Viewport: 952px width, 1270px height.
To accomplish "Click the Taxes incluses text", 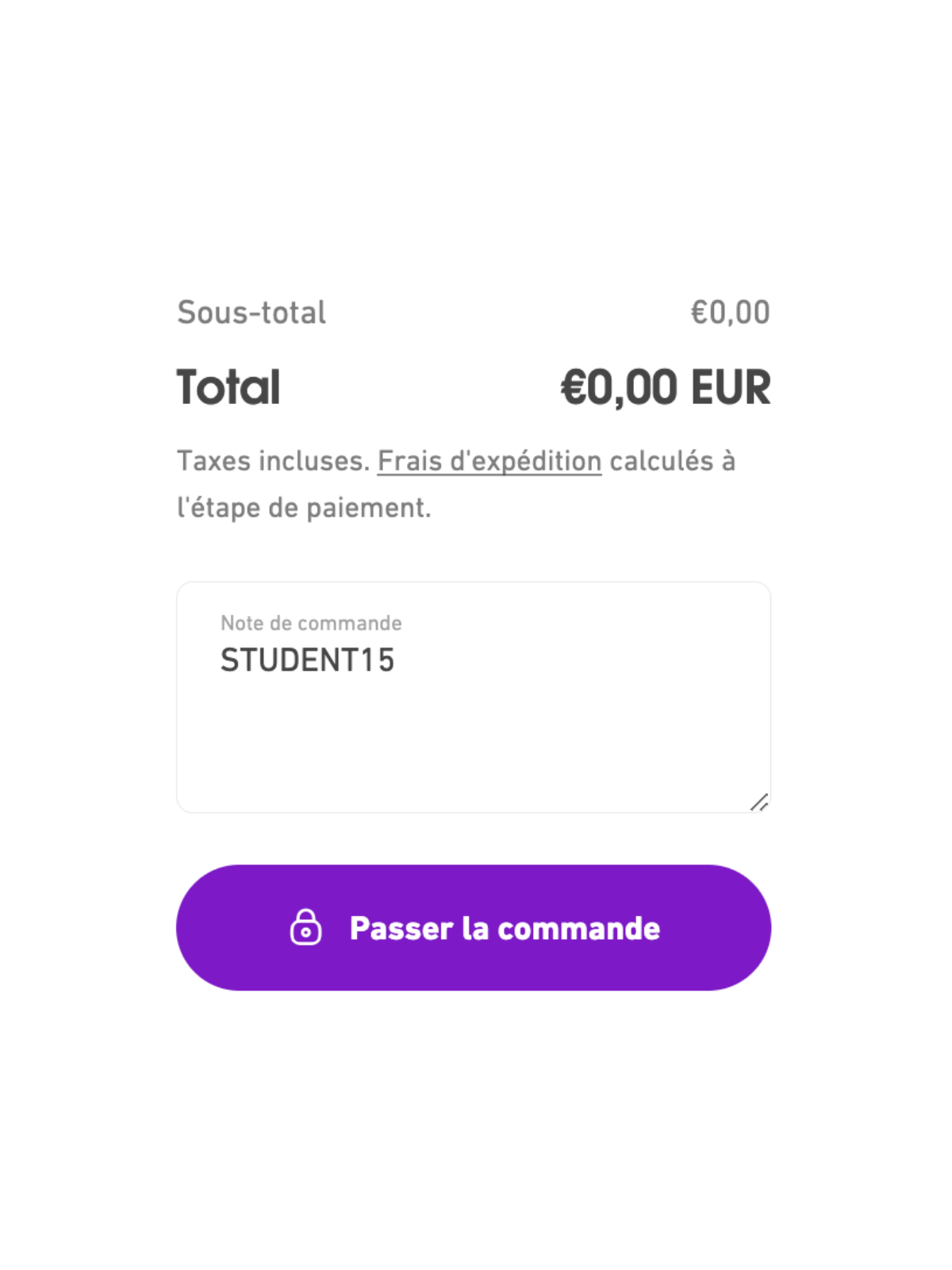I will click(x=273, y=461).
